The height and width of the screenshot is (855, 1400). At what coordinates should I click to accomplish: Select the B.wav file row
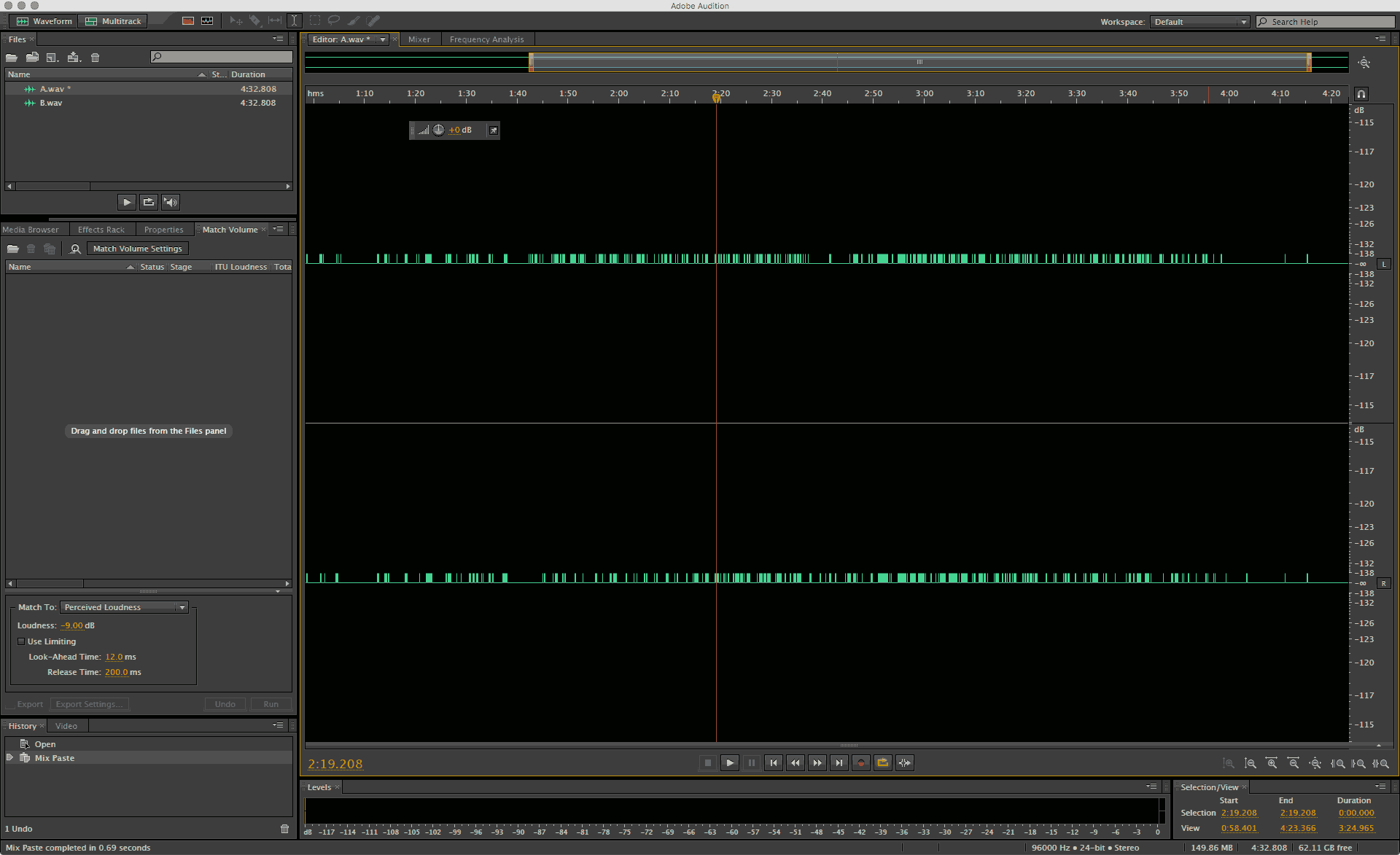(149, 103)
